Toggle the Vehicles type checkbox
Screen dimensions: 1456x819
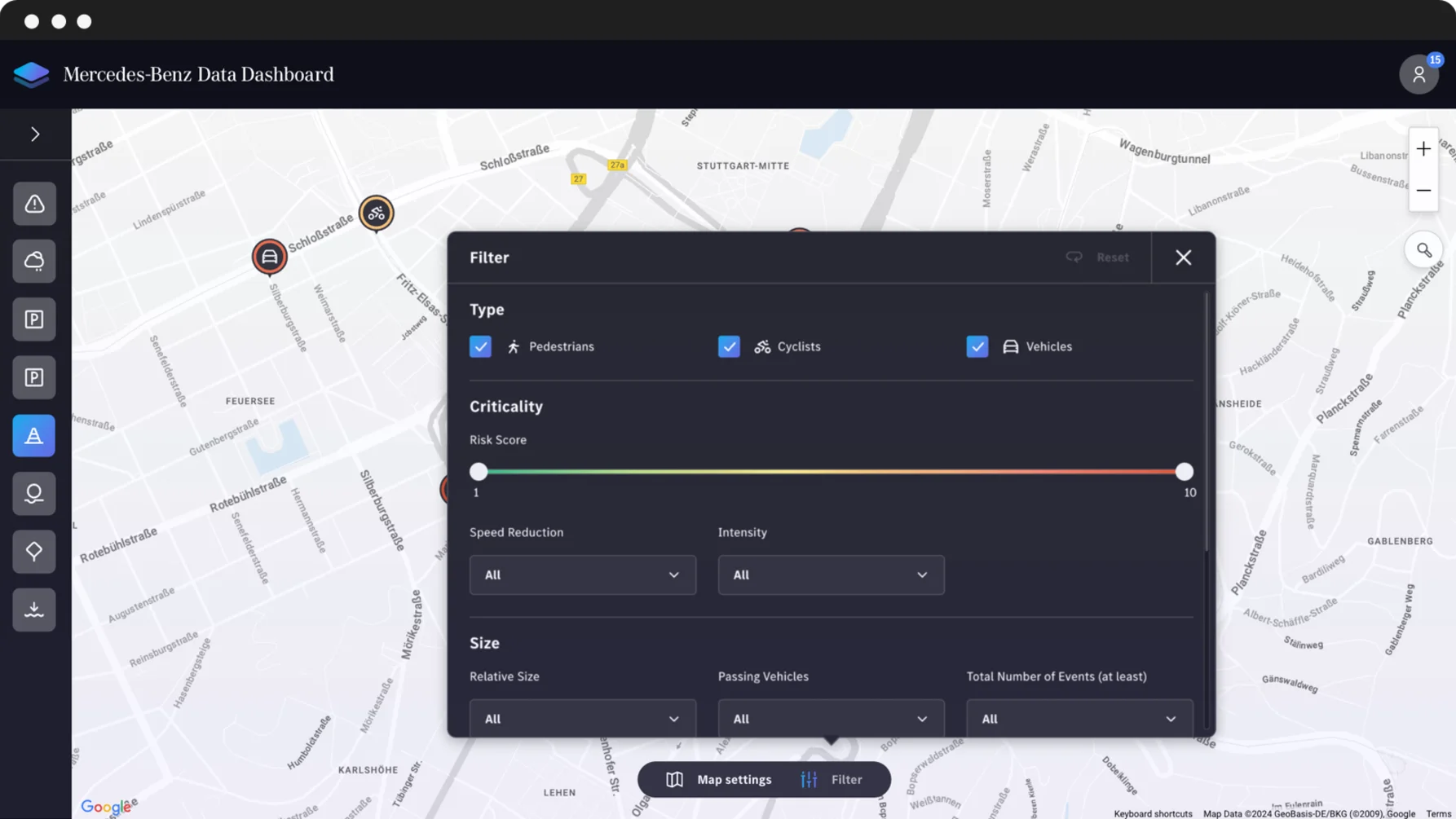pyautogui.click(x=977, y=346)
